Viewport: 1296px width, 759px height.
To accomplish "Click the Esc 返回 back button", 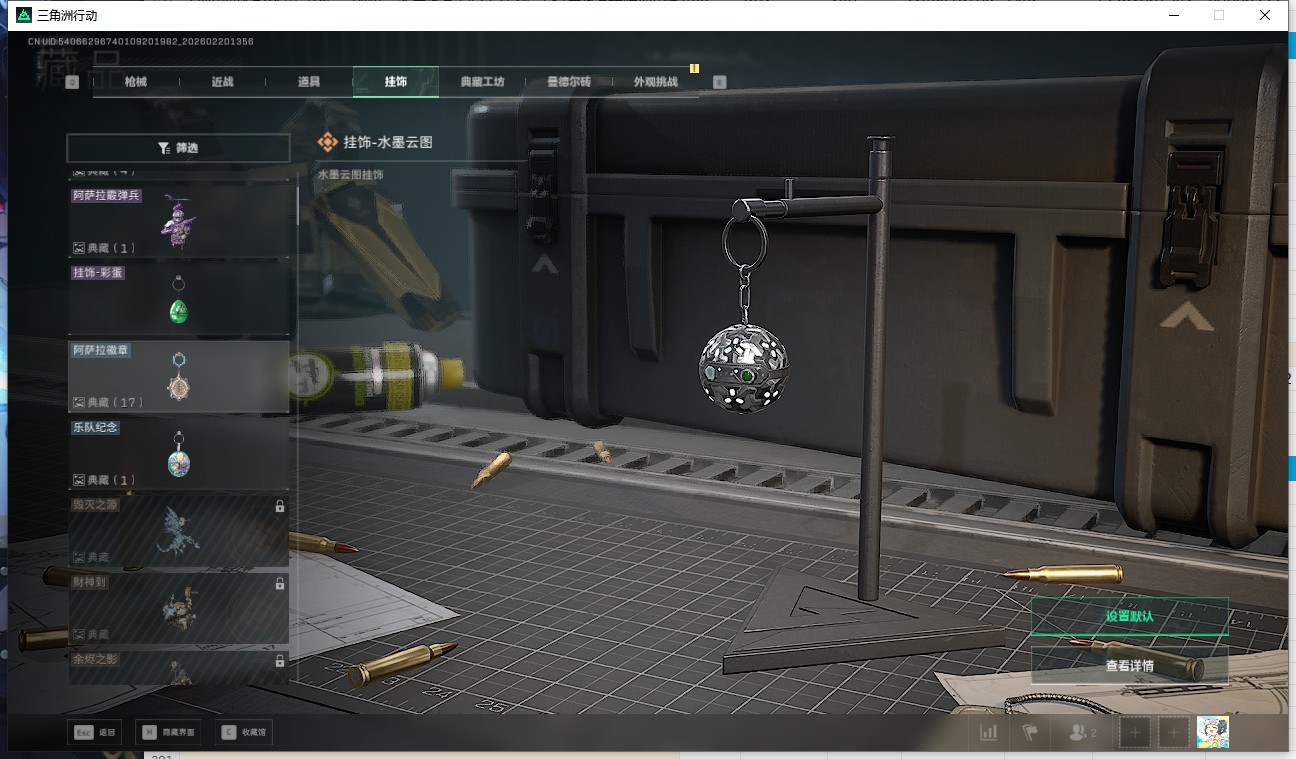I will pos(95,733).
